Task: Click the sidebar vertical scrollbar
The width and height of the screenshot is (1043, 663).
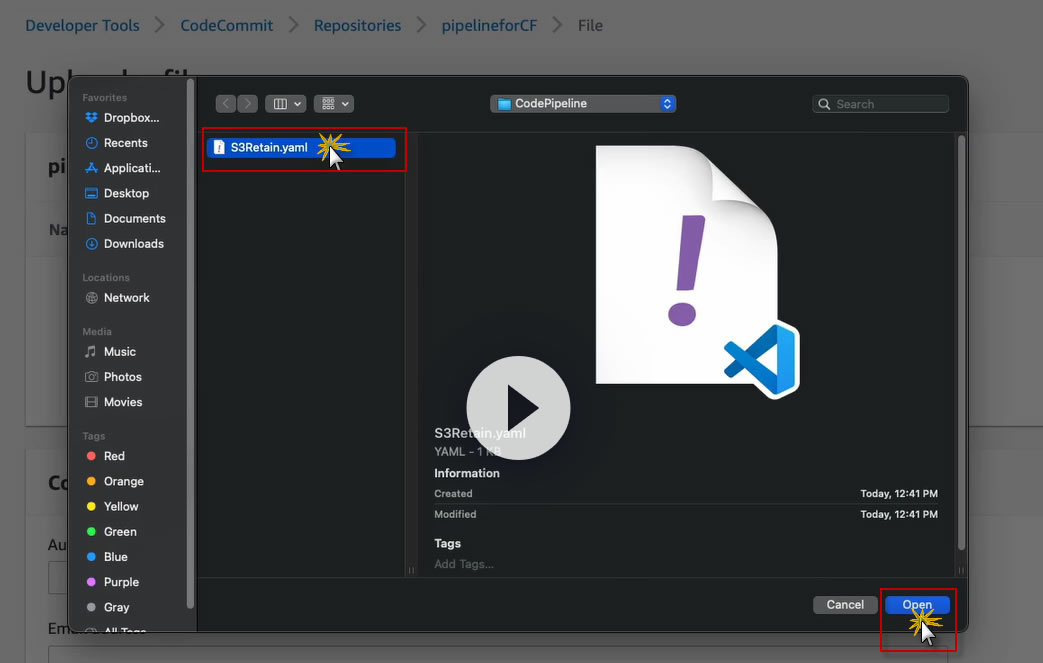Action: tap(190, 344)
